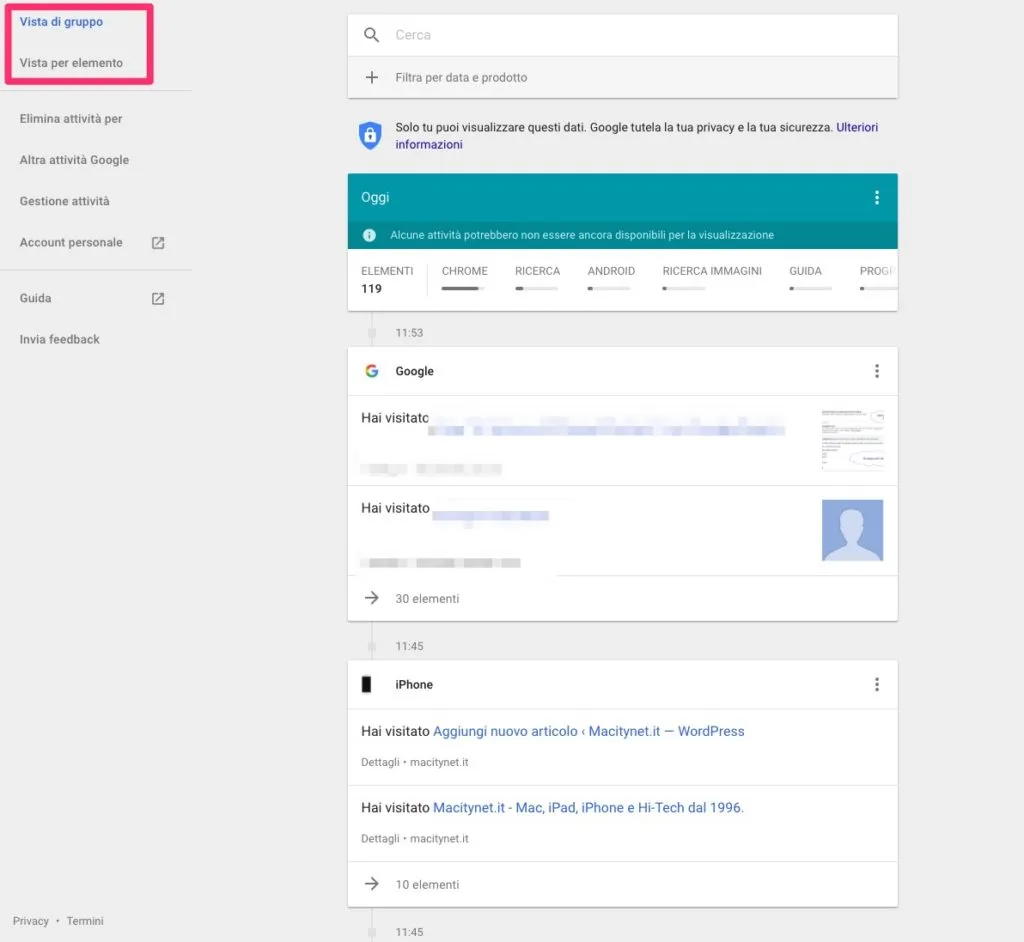Select the RICERCA product tab
The image size is (1024, 942).
537,271
